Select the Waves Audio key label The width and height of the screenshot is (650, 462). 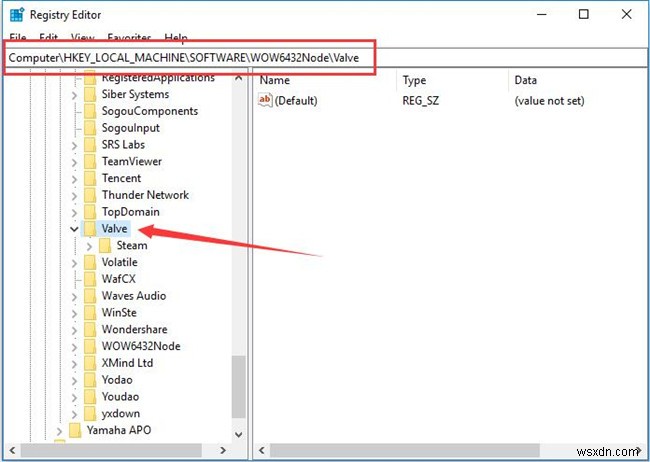(134, 296)
